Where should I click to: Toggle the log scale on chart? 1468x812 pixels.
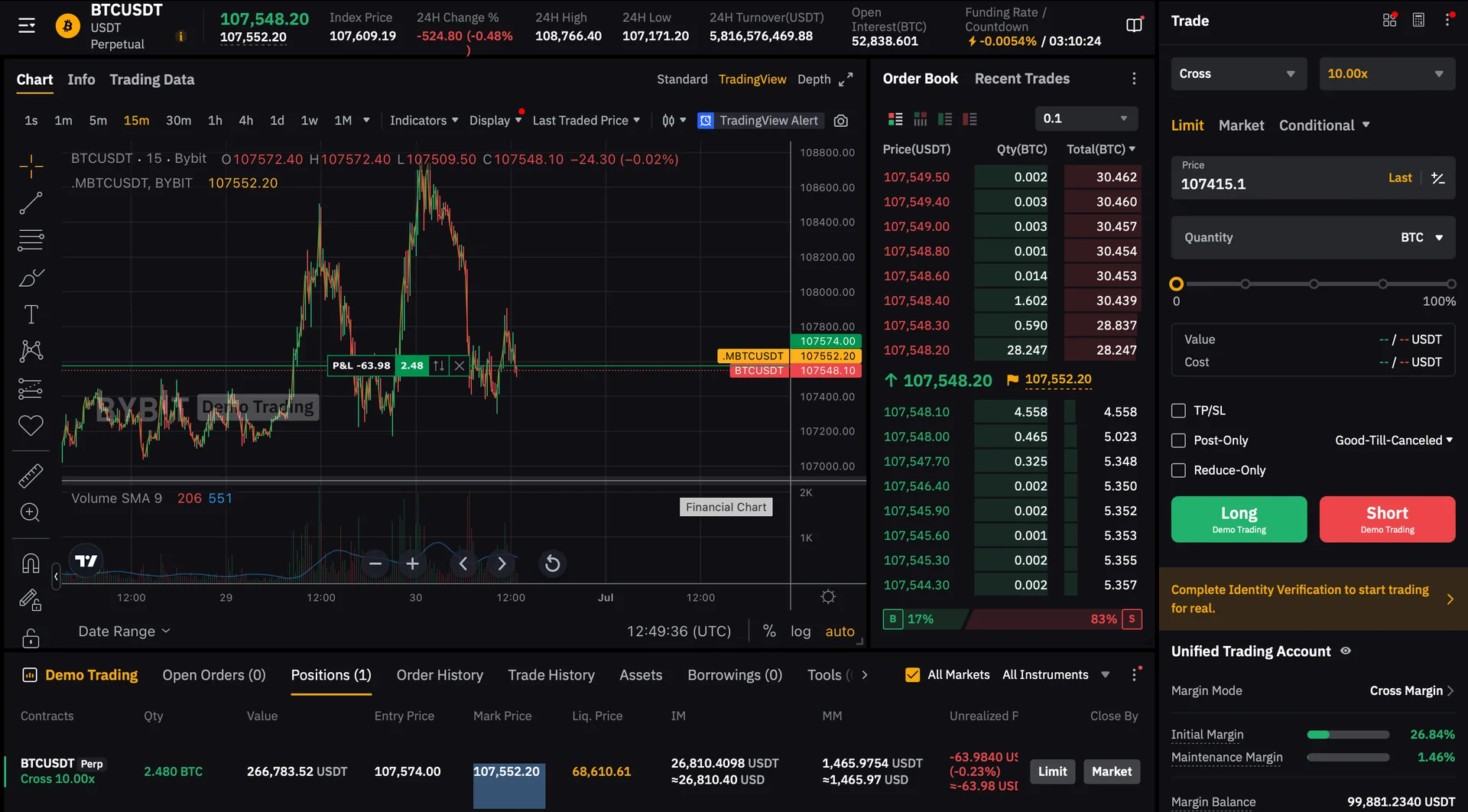[801, 632]
